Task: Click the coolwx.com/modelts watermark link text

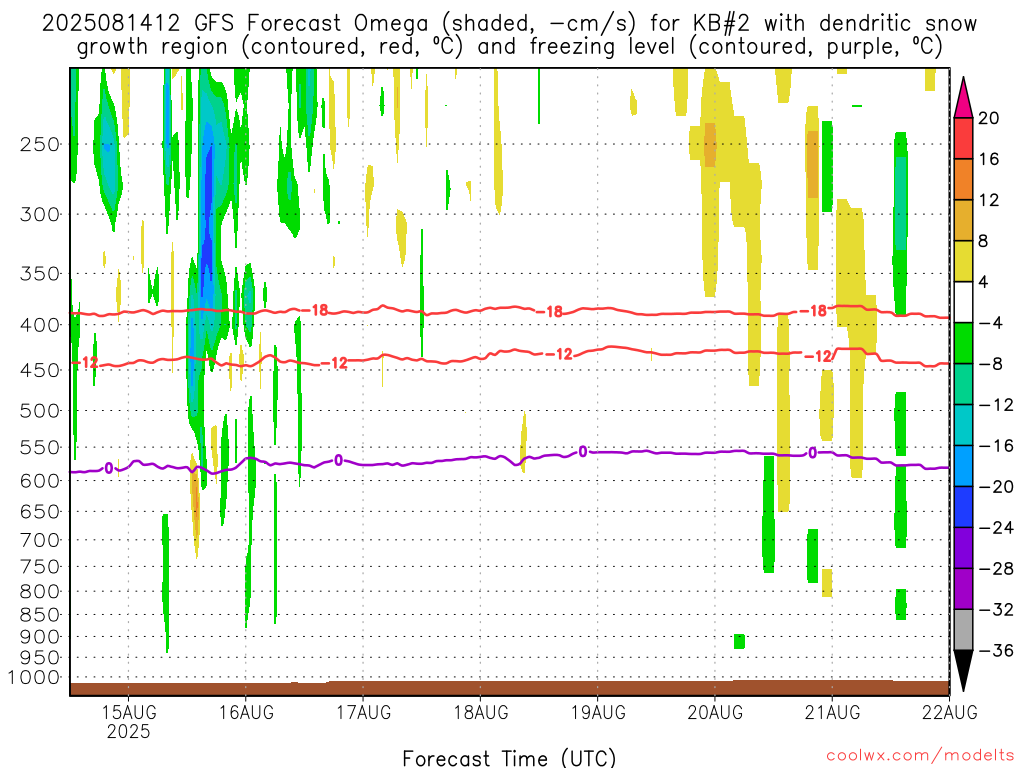Action: tap(920, 756)
